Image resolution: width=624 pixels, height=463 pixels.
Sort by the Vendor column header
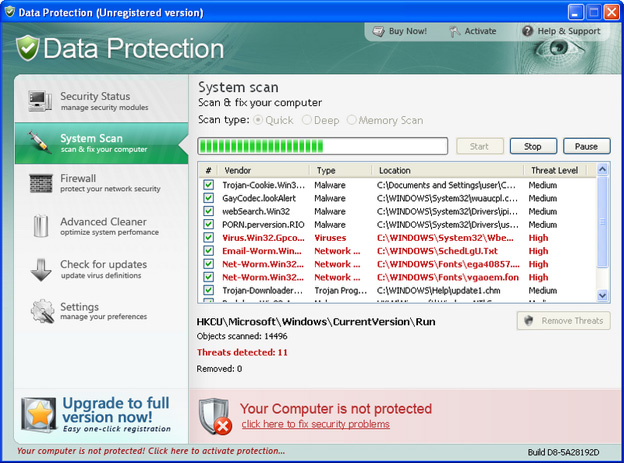click(263, 170)
